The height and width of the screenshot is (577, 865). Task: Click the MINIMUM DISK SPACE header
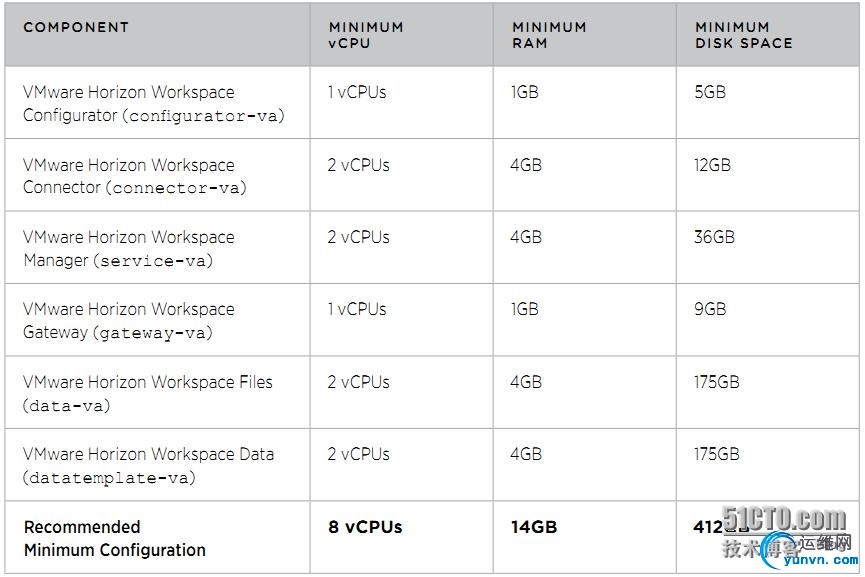744,35
